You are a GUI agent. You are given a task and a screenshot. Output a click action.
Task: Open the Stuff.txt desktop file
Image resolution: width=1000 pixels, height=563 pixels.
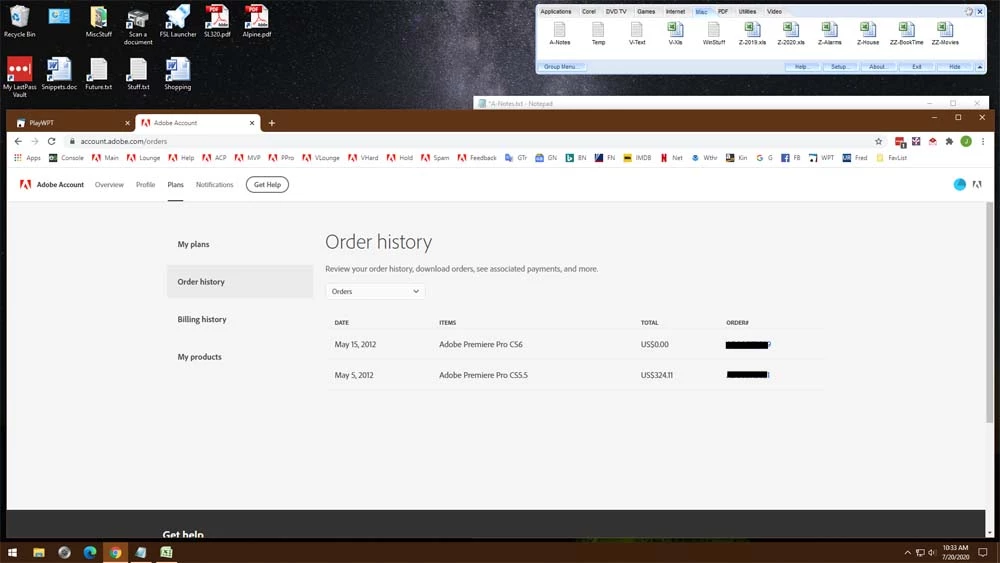[x=138, y=74]
